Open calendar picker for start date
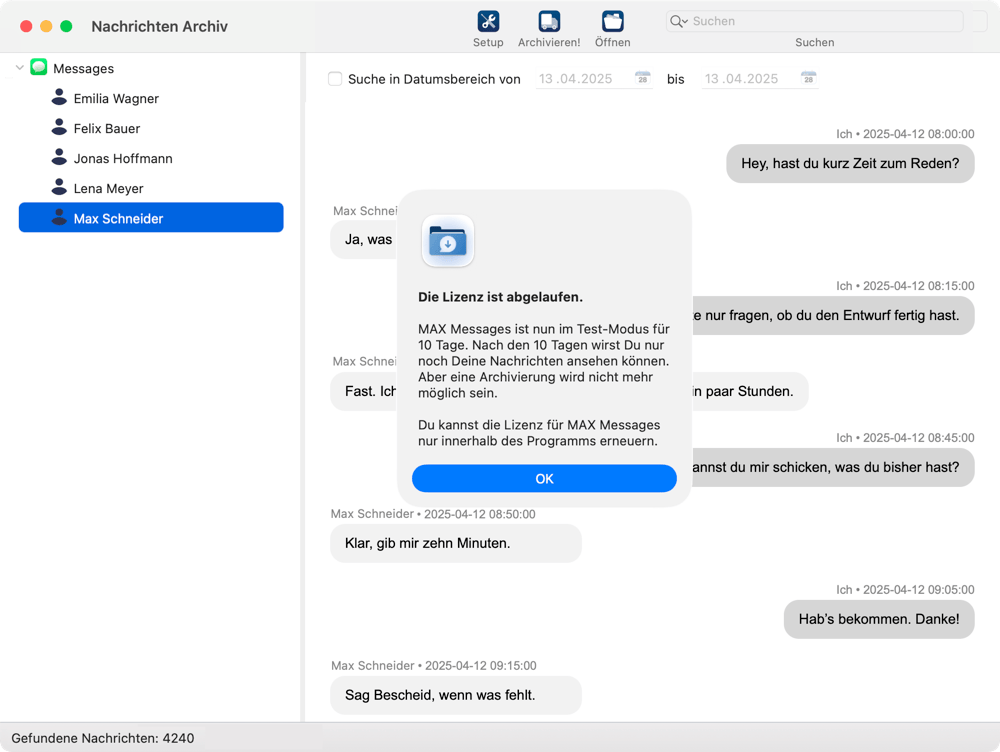Screen dimensions: 1000x752 (x=643, y=79)
